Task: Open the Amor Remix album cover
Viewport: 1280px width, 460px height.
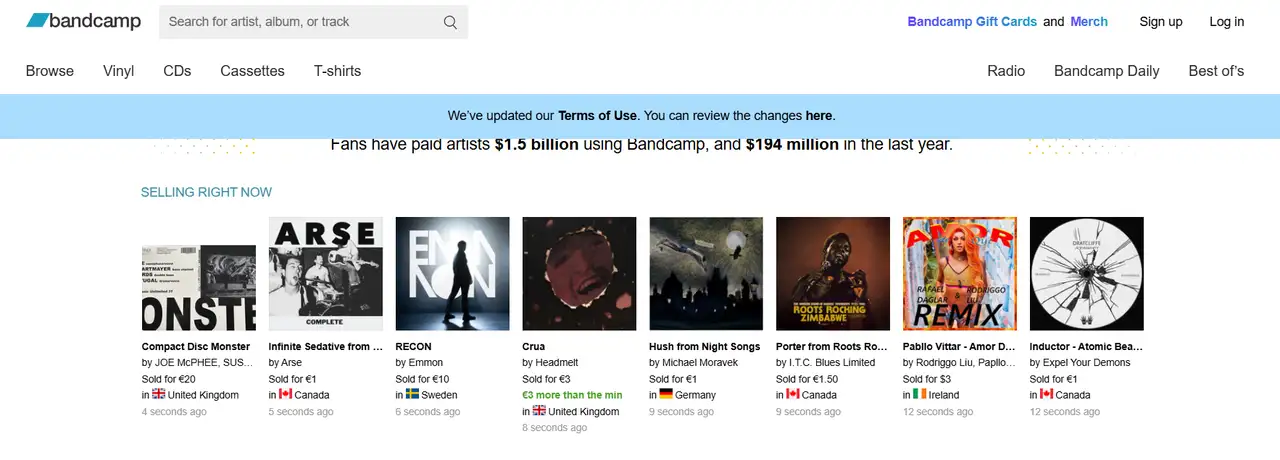Action: pos(960,274)
